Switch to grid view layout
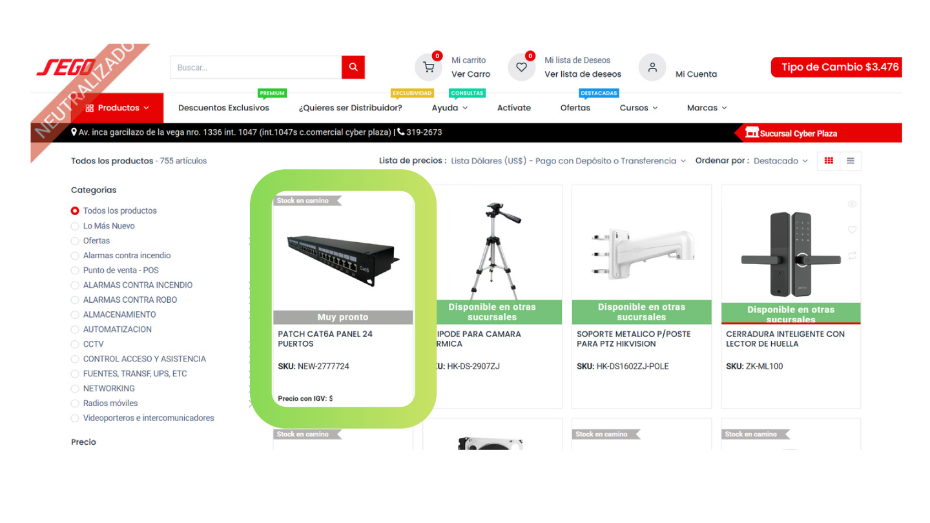This screenshot has height=523, width=930. (x=828, y=160)
